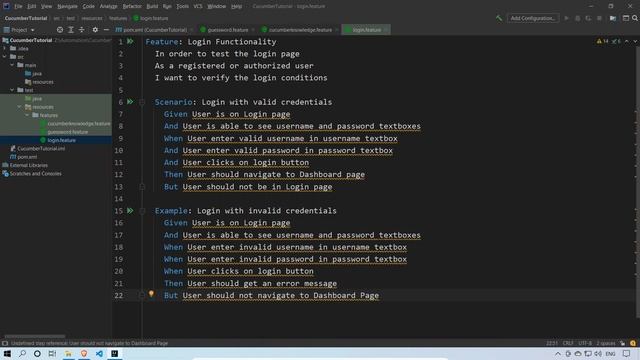Viewport: 640px width, 360px height.
Task: Collapse the test folder arrow
Action: click(x=12, y=90)
